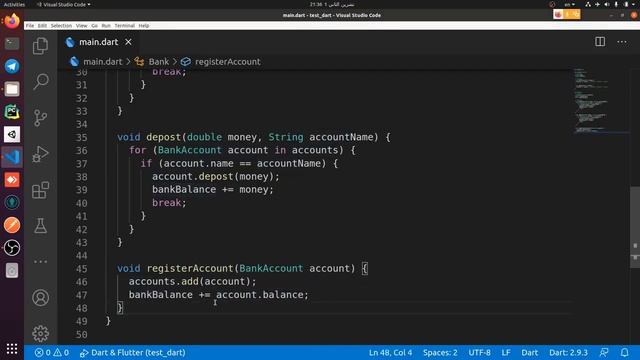Click the break statement on line 40

click(169, 203)
